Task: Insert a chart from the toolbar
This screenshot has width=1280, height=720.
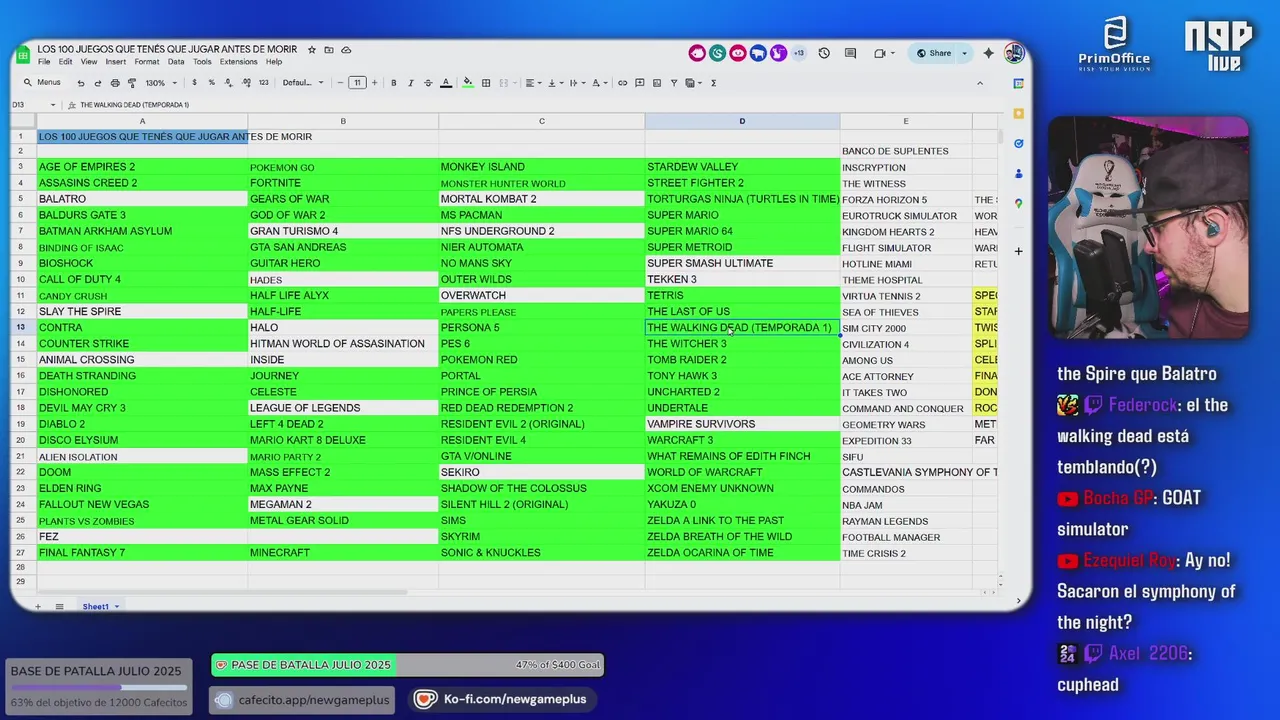Action: (656, 83)
